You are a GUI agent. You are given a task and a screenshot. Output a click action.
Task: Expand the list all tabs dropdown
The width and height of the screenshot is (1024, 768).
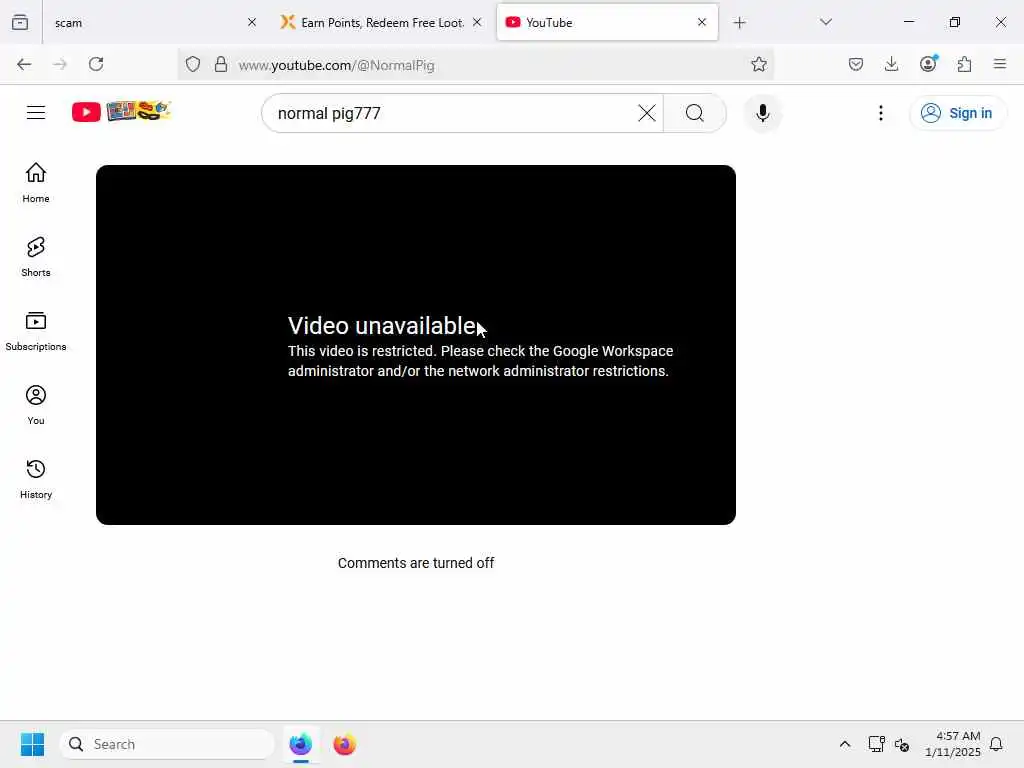(x=825, y=22)
